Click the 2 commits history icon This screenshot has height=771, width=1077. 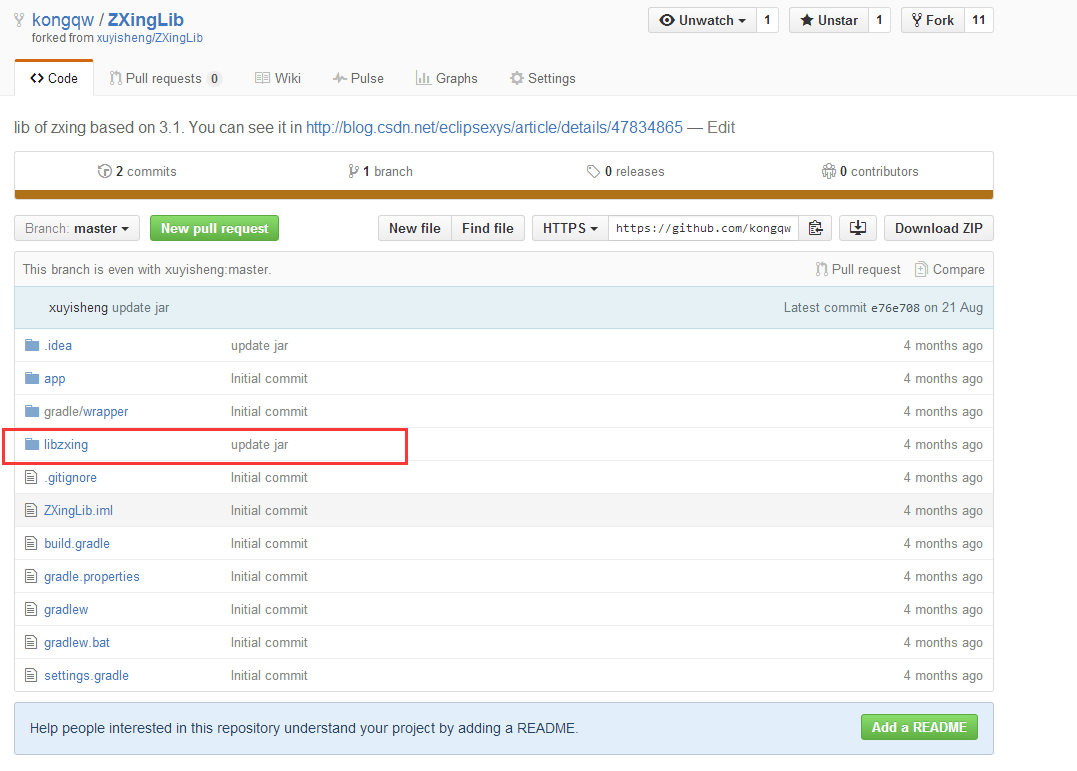click(105, 171)
